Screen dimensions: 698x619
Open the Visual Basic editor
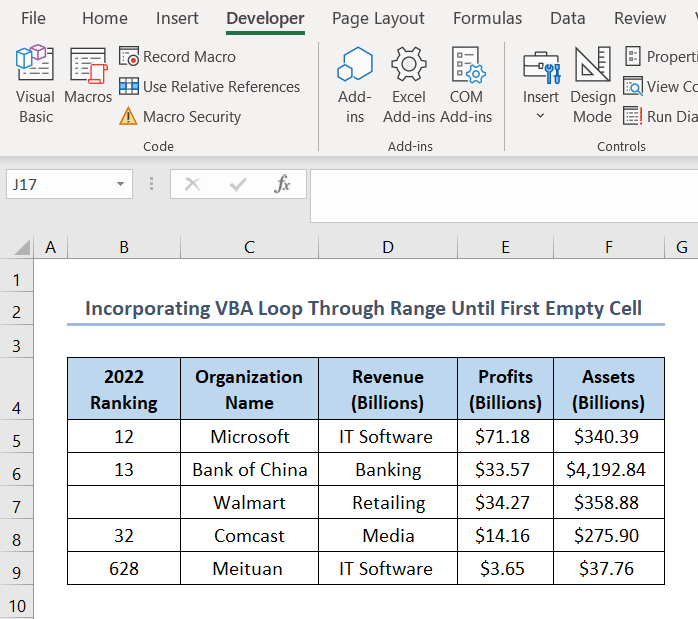pyautogui.click(x=35, y=85)
